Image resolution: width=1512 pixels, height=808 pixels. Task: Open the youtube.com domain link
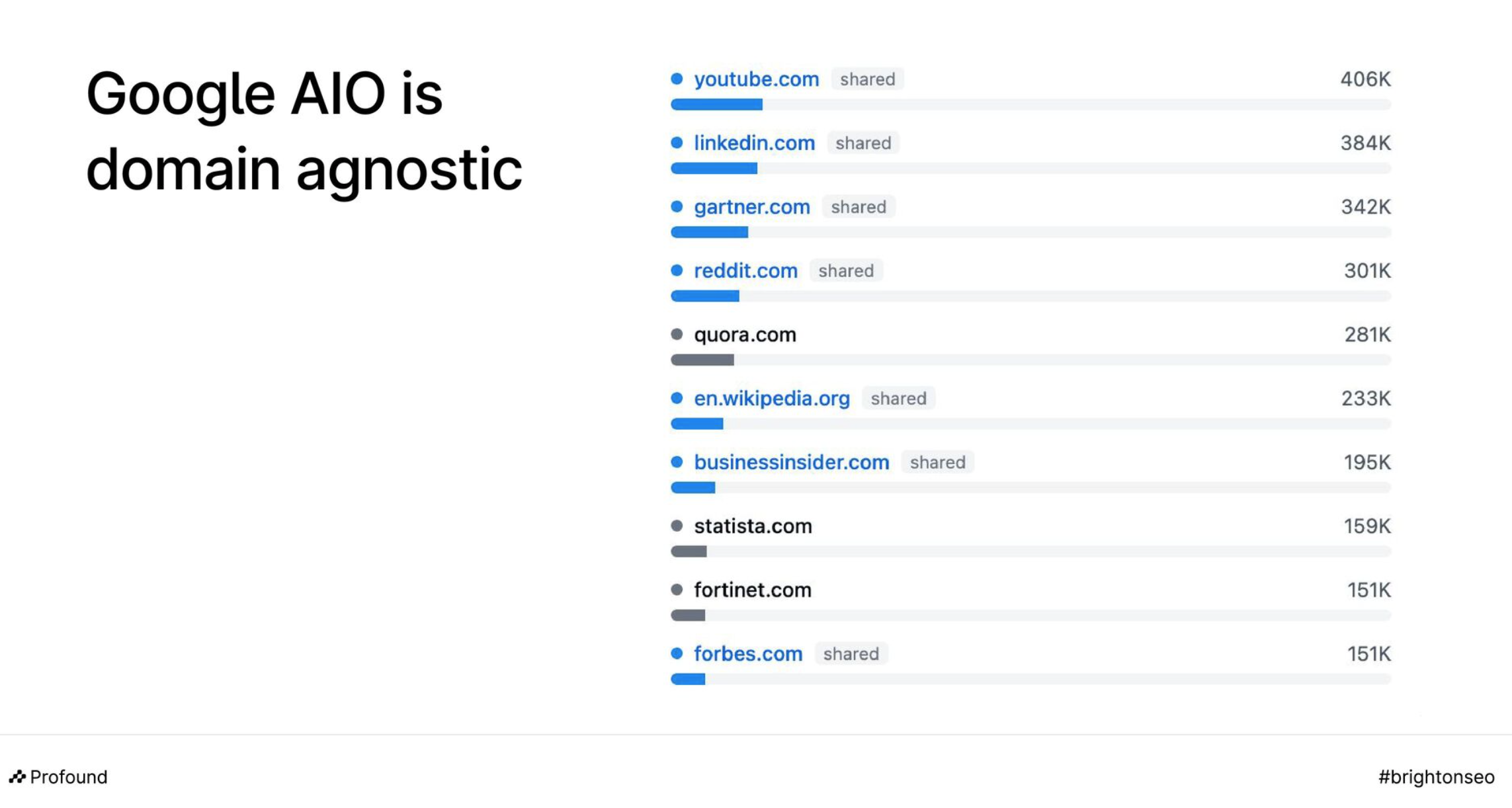point(756,79)
